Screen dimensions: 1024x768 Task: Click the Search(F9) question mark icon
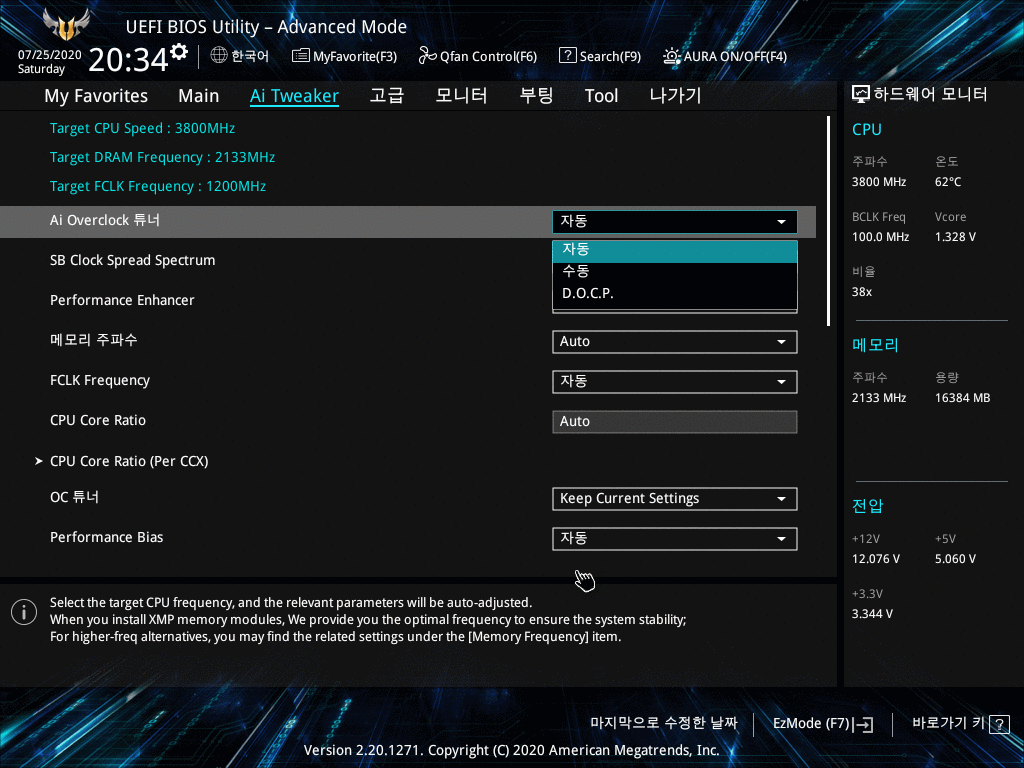coord(568,56)
